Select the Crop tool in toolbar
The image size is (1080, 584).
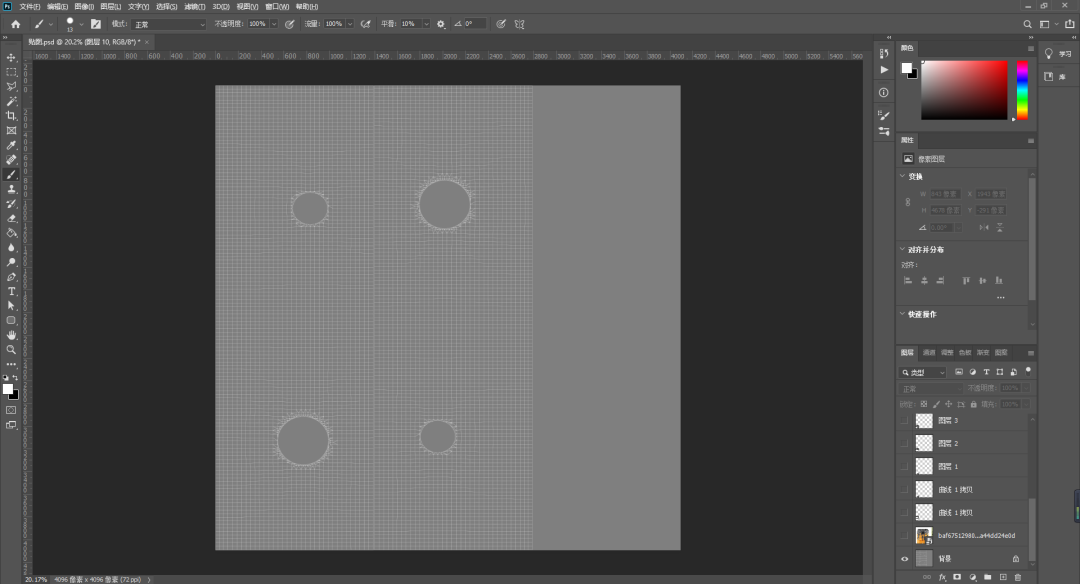click(x=11, y=116)
